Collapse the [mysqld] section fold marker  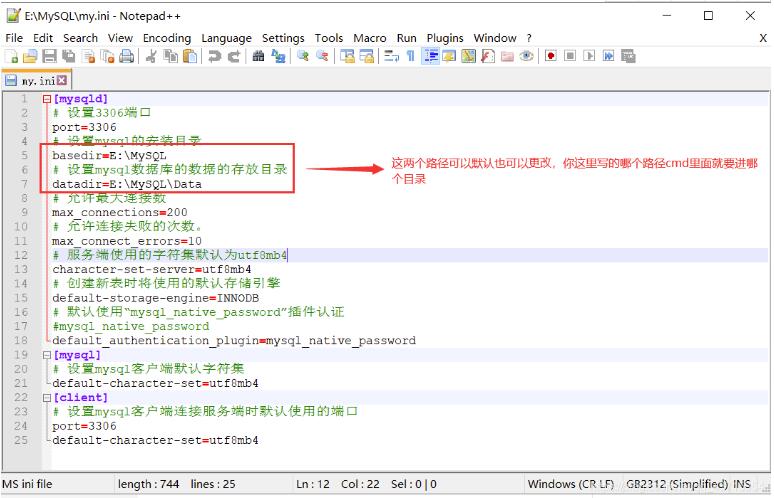point(46,100)
